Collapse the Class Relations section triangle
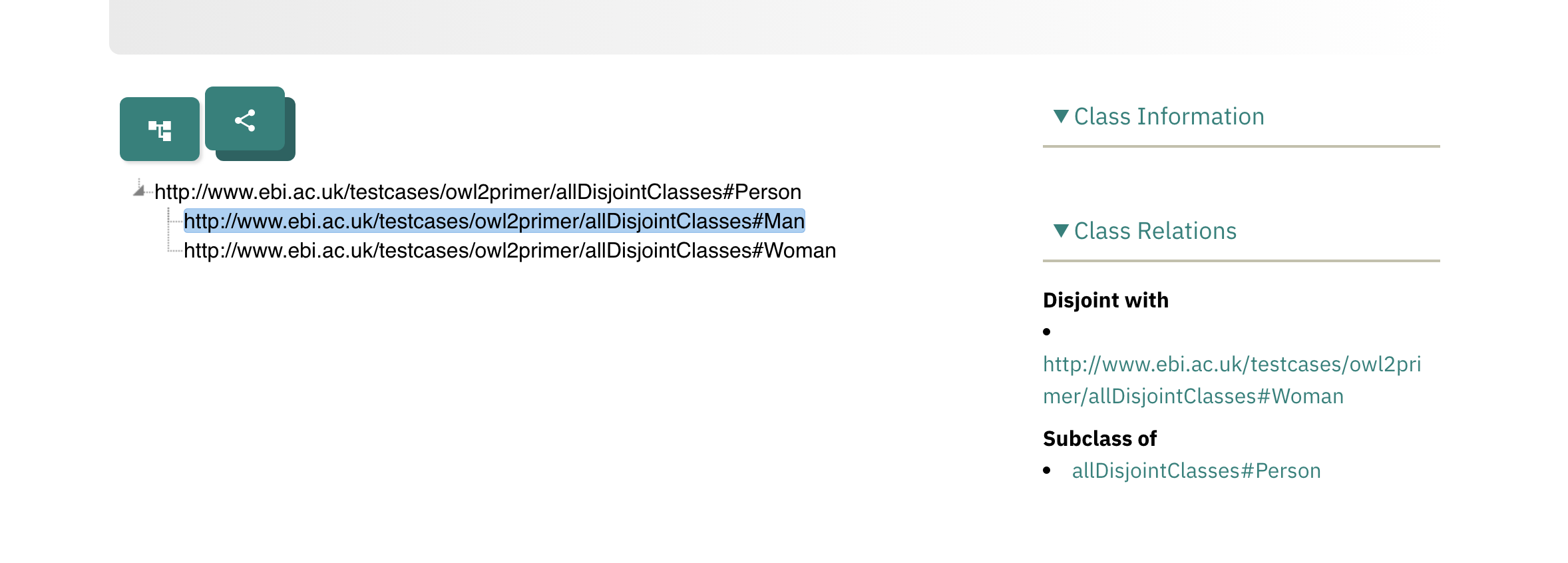1568x563 pixels. [1060, 231]
